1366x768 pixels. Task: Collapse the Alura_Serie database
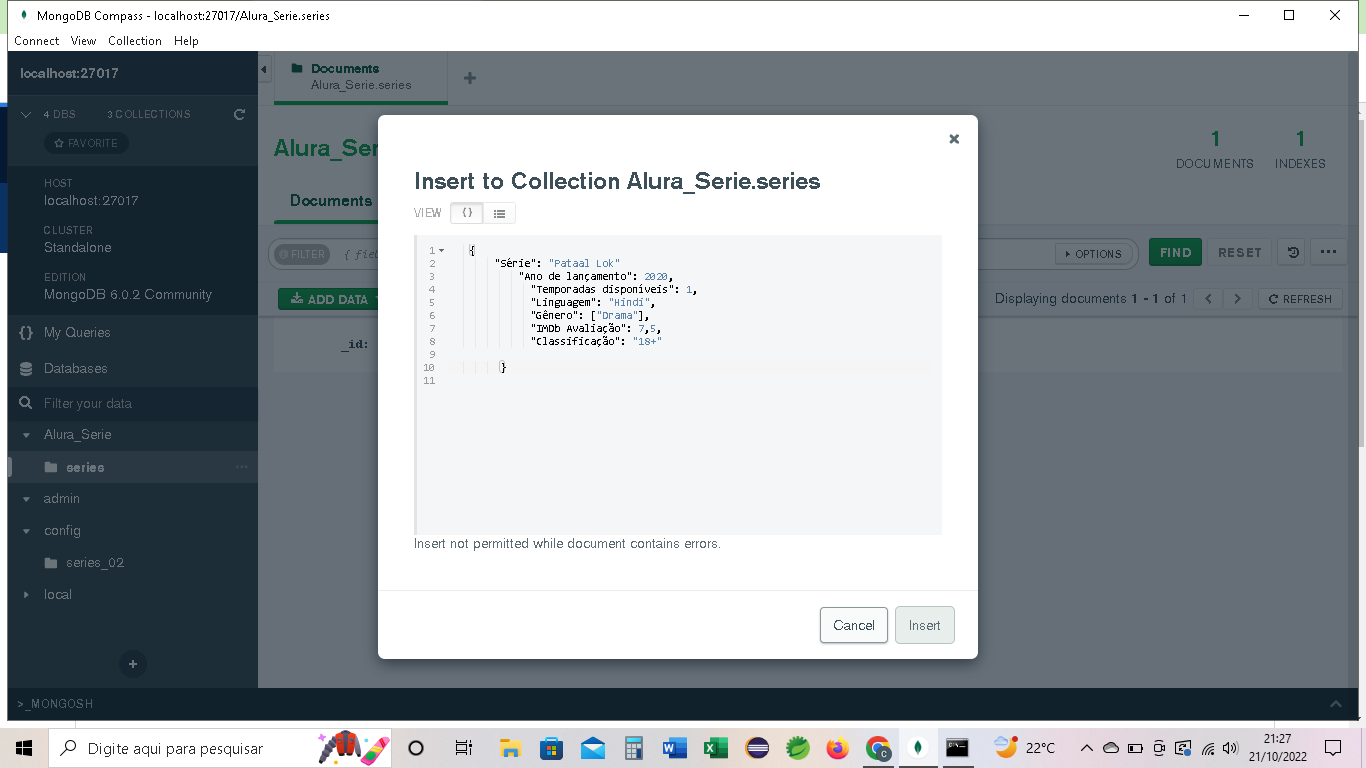tap(27, 435)
